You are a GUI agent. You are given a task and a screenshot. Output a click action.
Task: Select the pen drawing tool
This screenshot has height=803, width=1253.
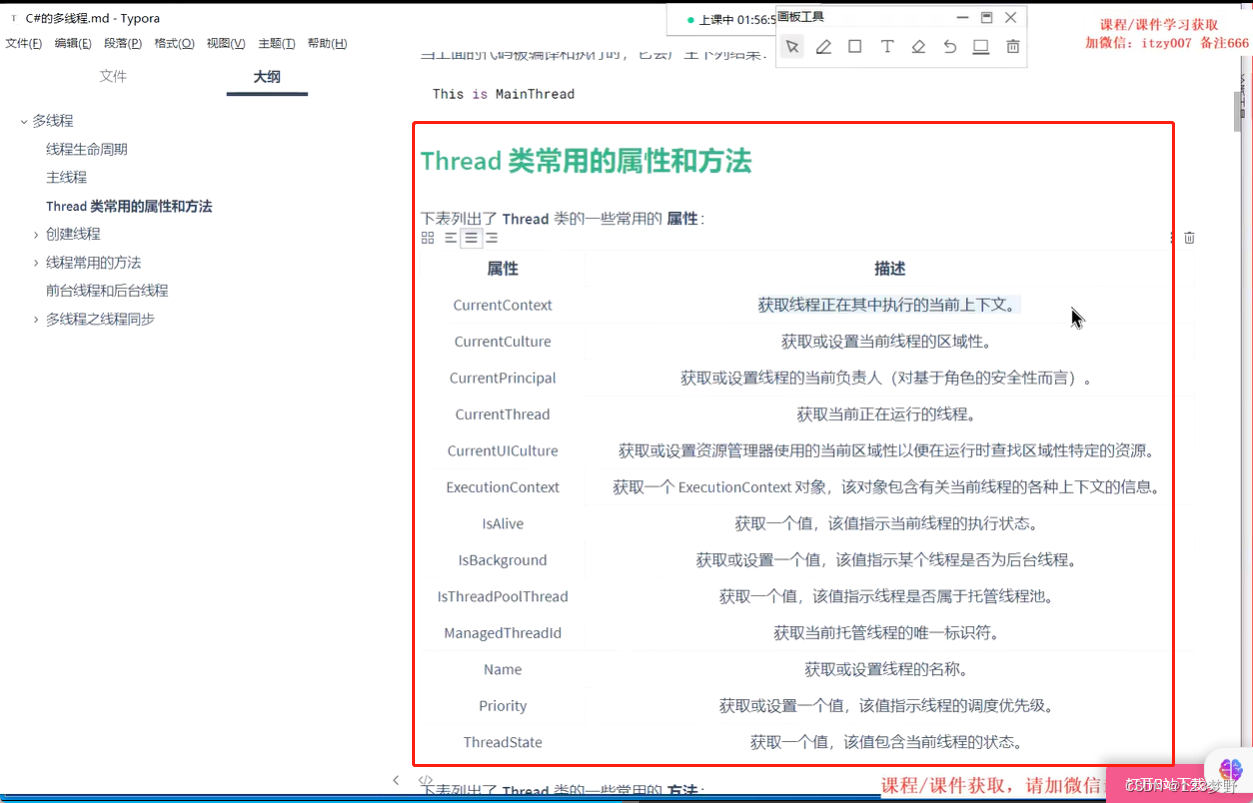(823, 46)
